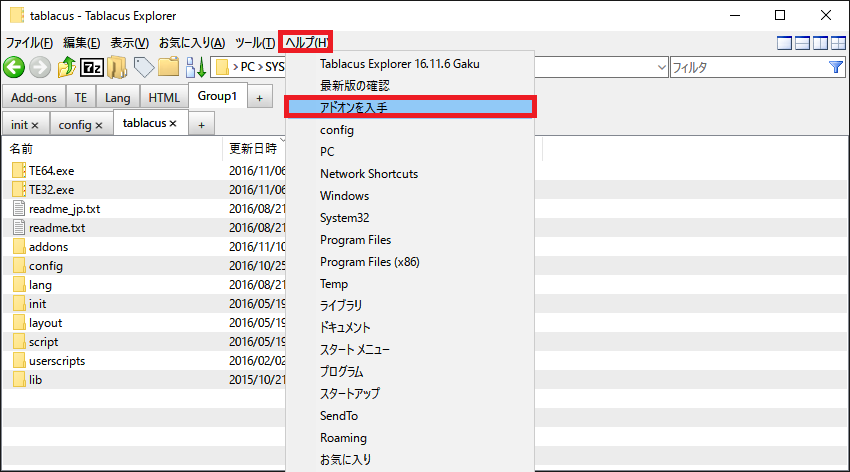This screenshot has width=850, height=472.
Task: Select ライブラリ menu entry
Action: click(x=410, y=306)
